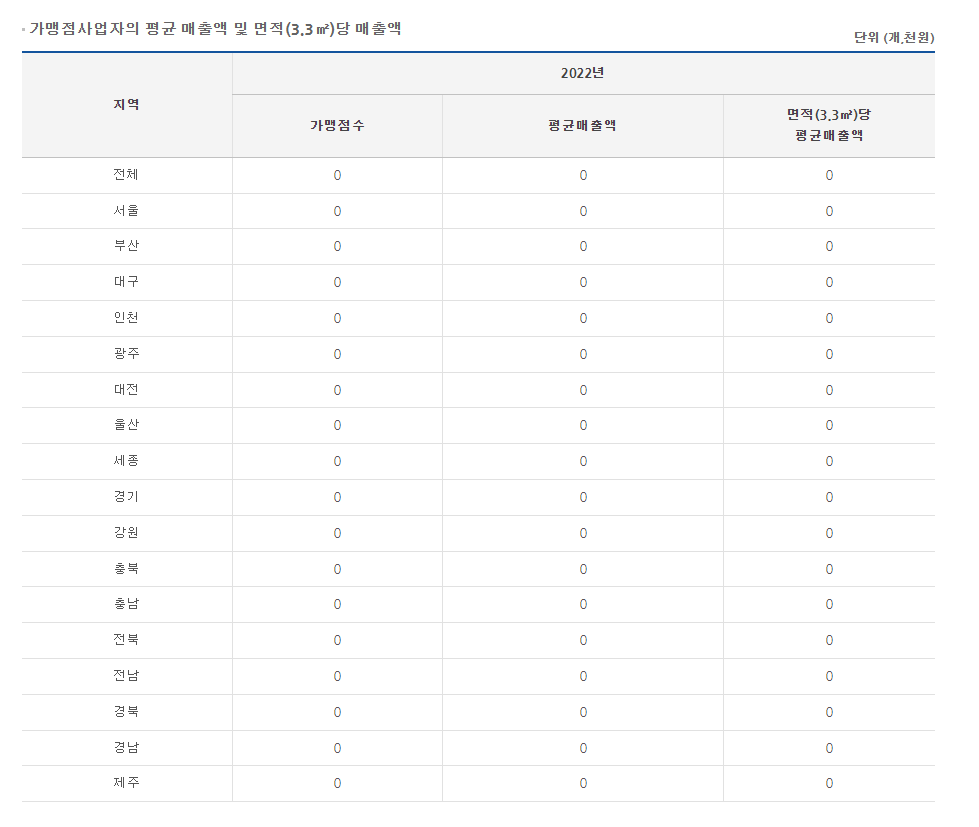Select the 전체 row label

pos(126,175)
